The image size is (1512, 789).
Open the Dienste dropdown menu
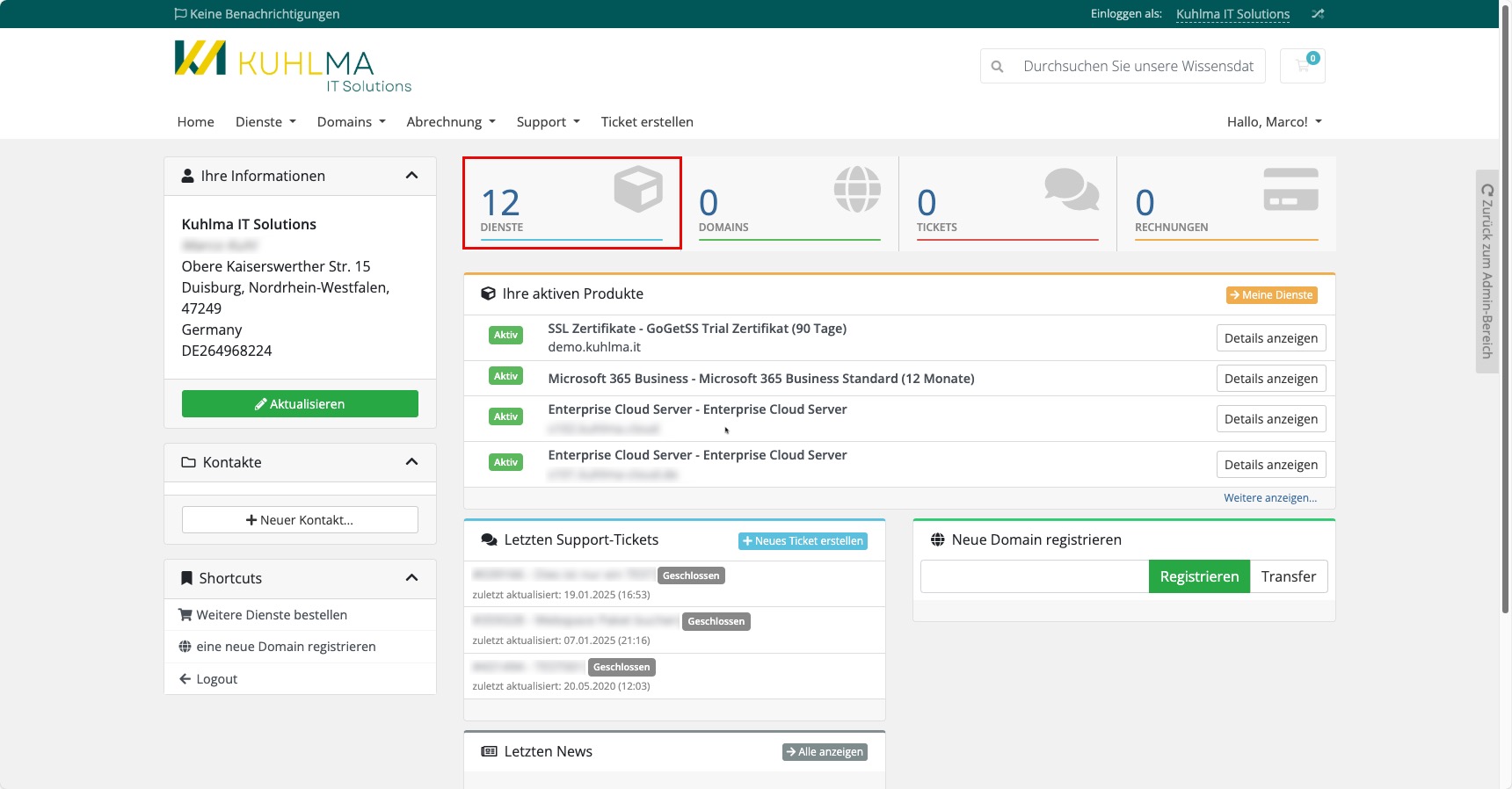[x=265, y=122]
